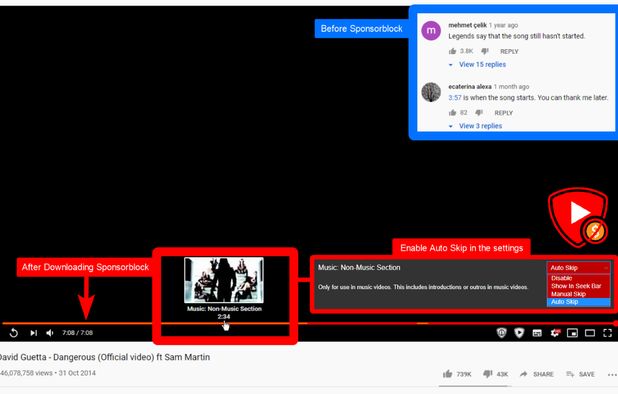Select Disable in skip options
The image size is (618, 394).
point(579,278)
